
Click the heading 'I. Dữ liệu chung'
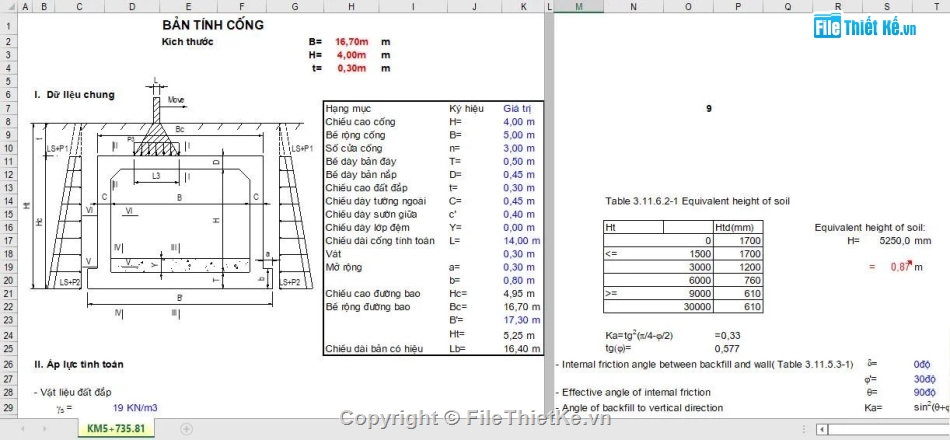(75, 95)
